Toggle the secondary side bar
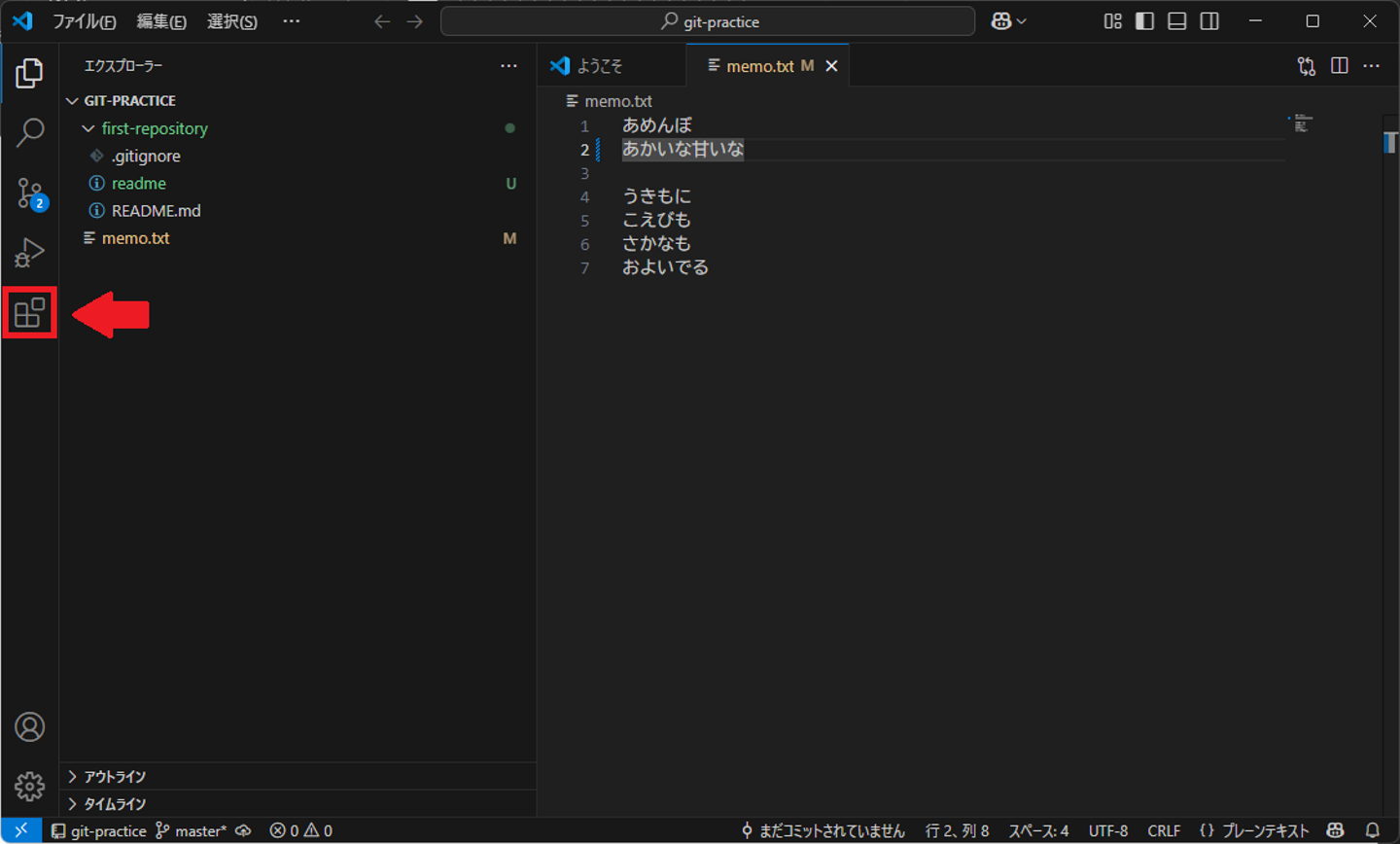Screen dimensions: 1400x844 tap(1209, 21)
